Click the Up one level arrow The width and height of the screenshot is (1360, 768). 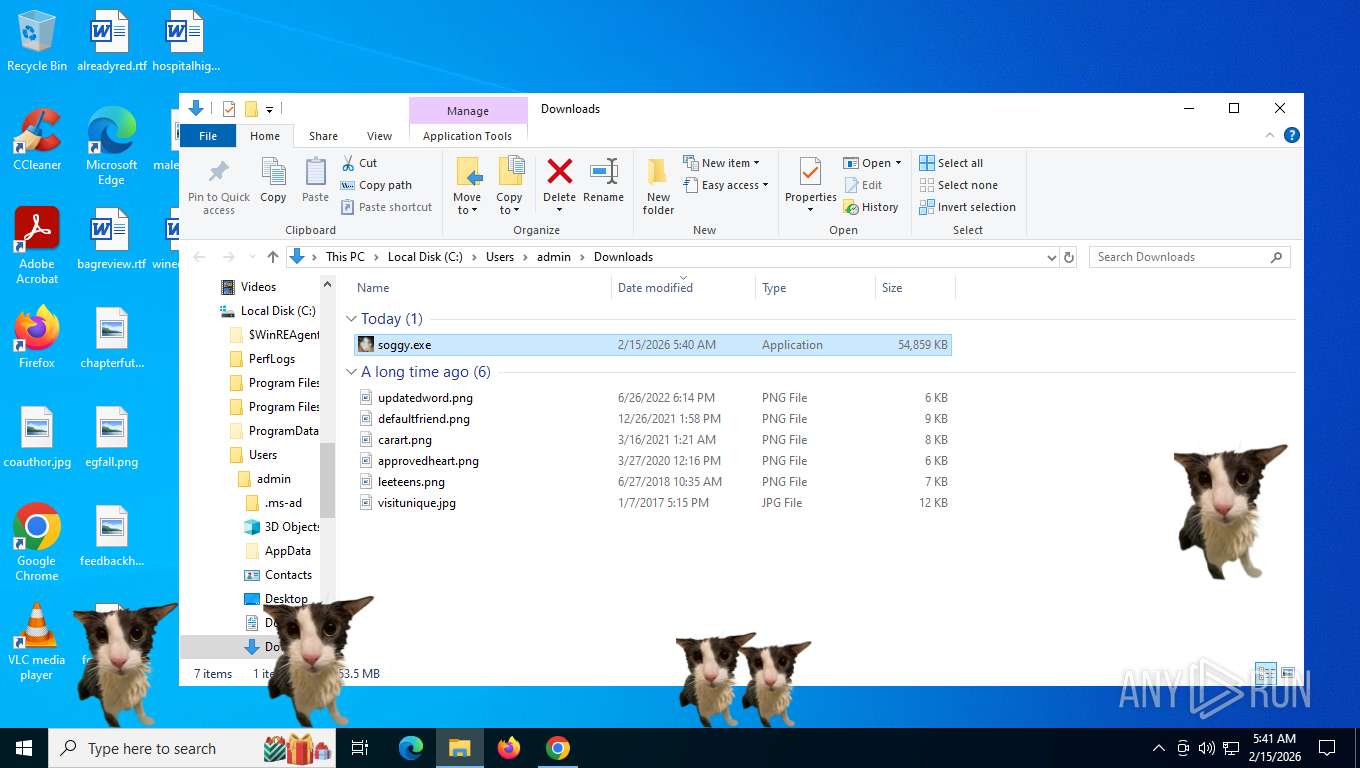(x=272, y=257)
